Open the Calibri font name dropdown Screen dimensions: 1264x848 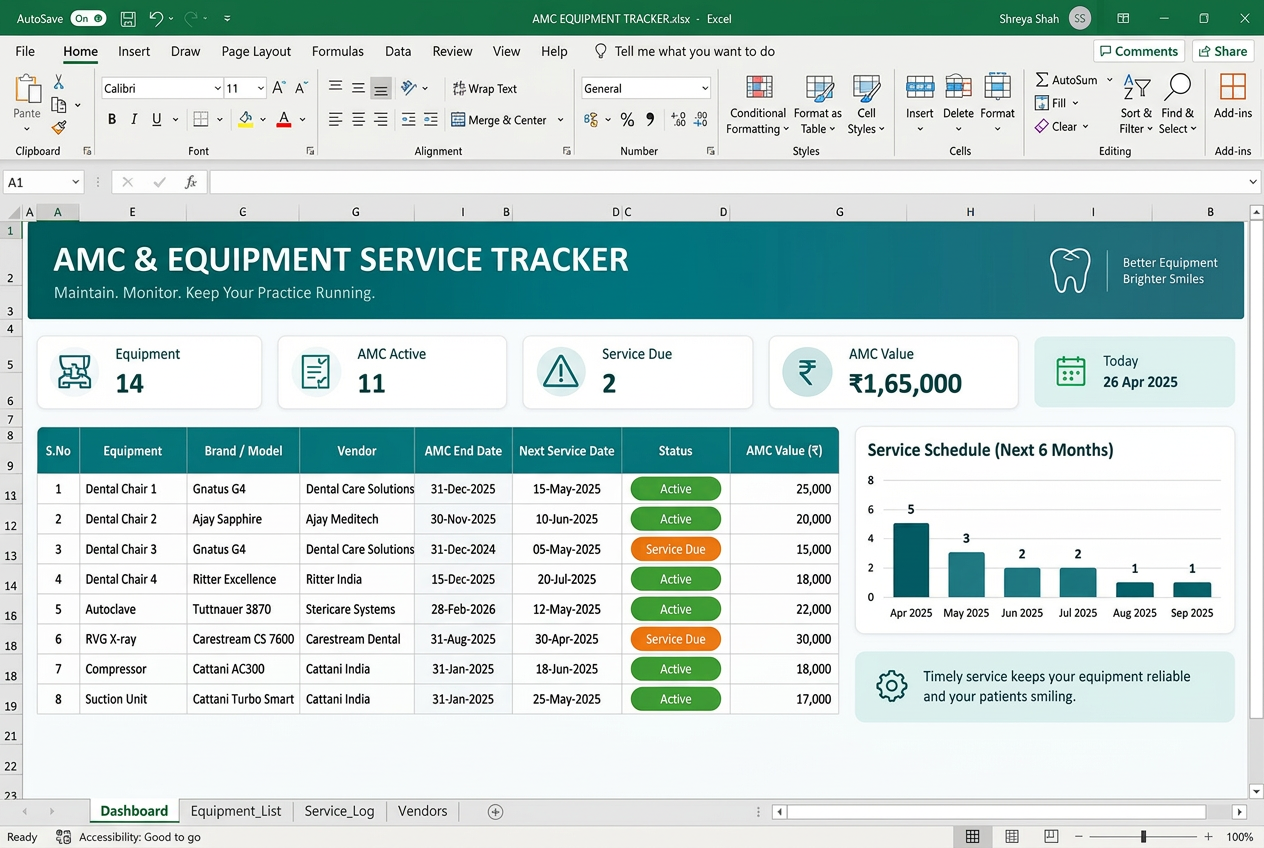(217, 88)
